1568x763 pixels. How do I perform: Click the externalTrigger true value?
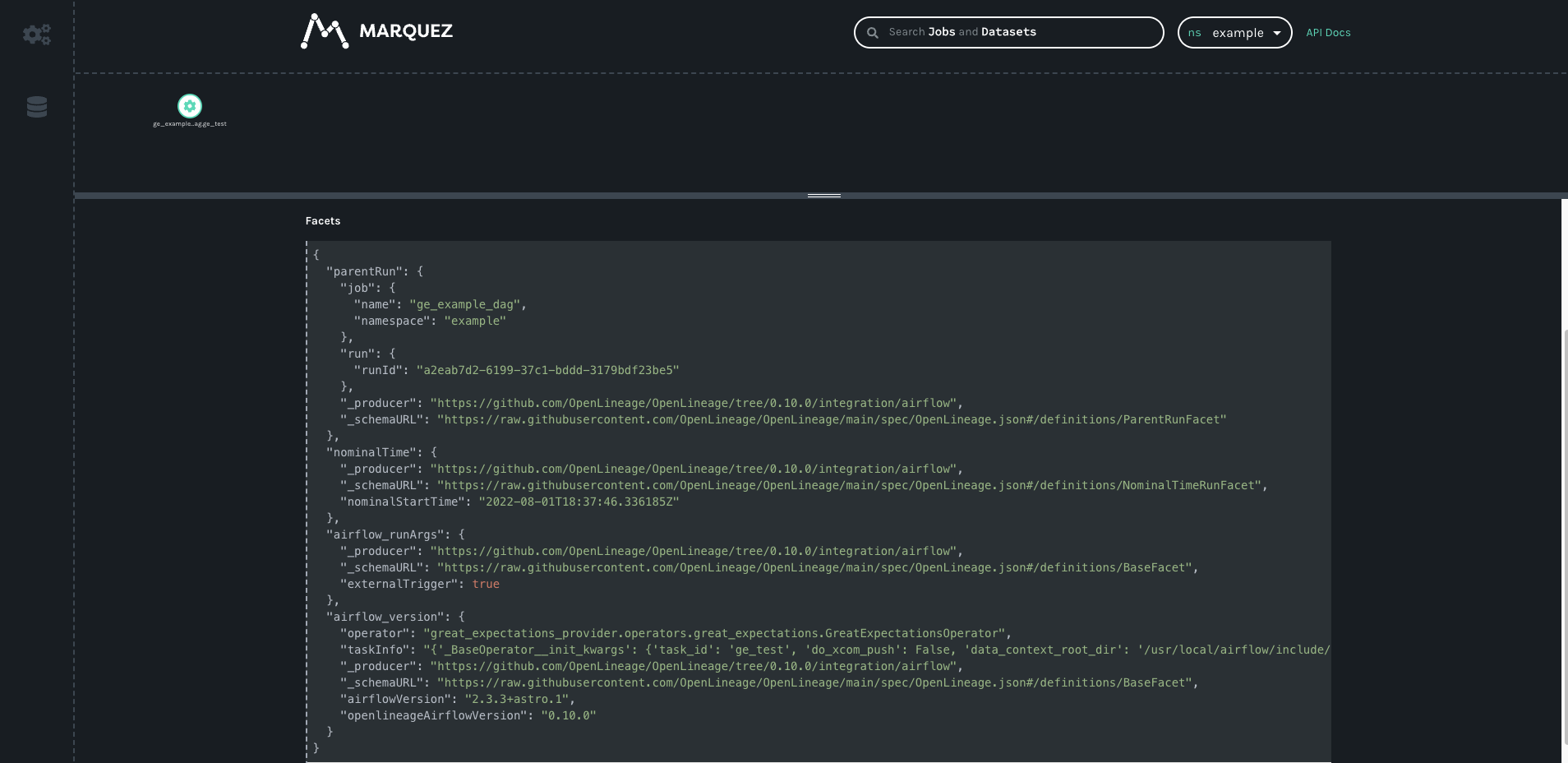coord(486,584)
